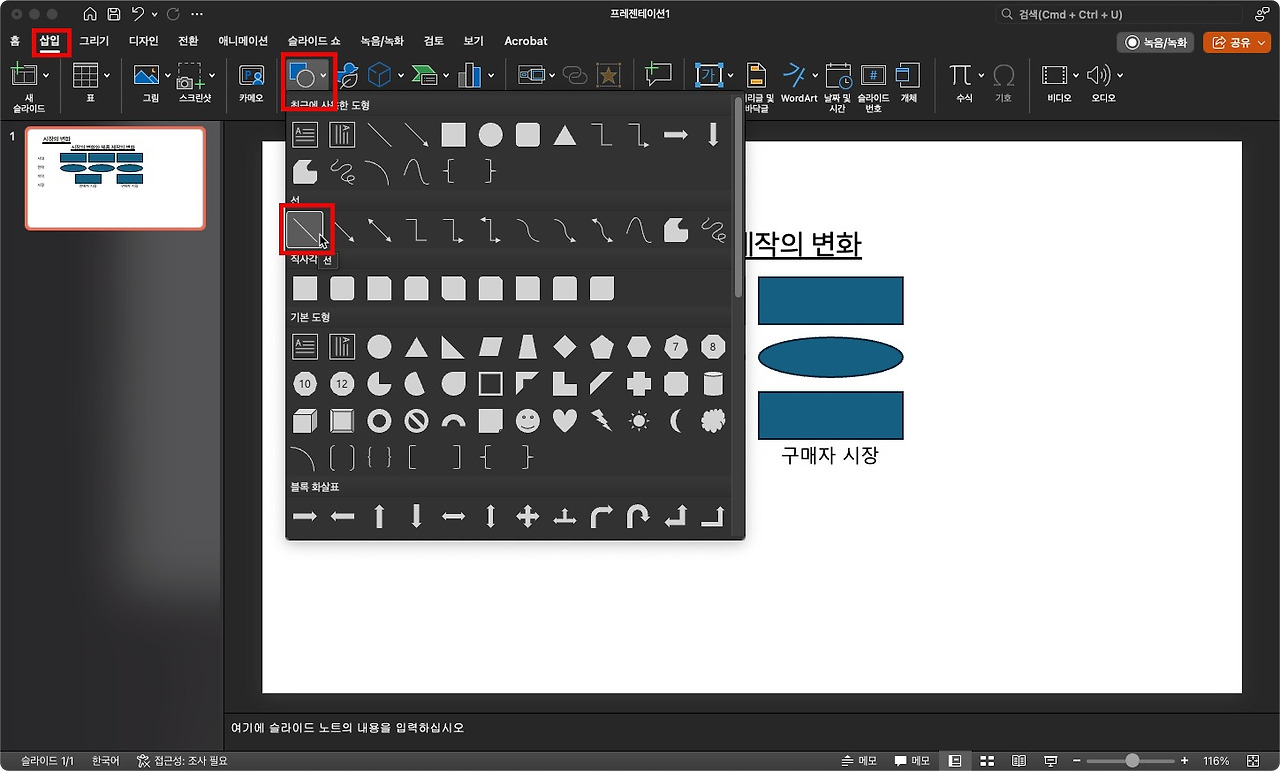Viewport: 1280px width, 771px height.
Task: Switch to normal view in status bar
Action: (955, 761)
